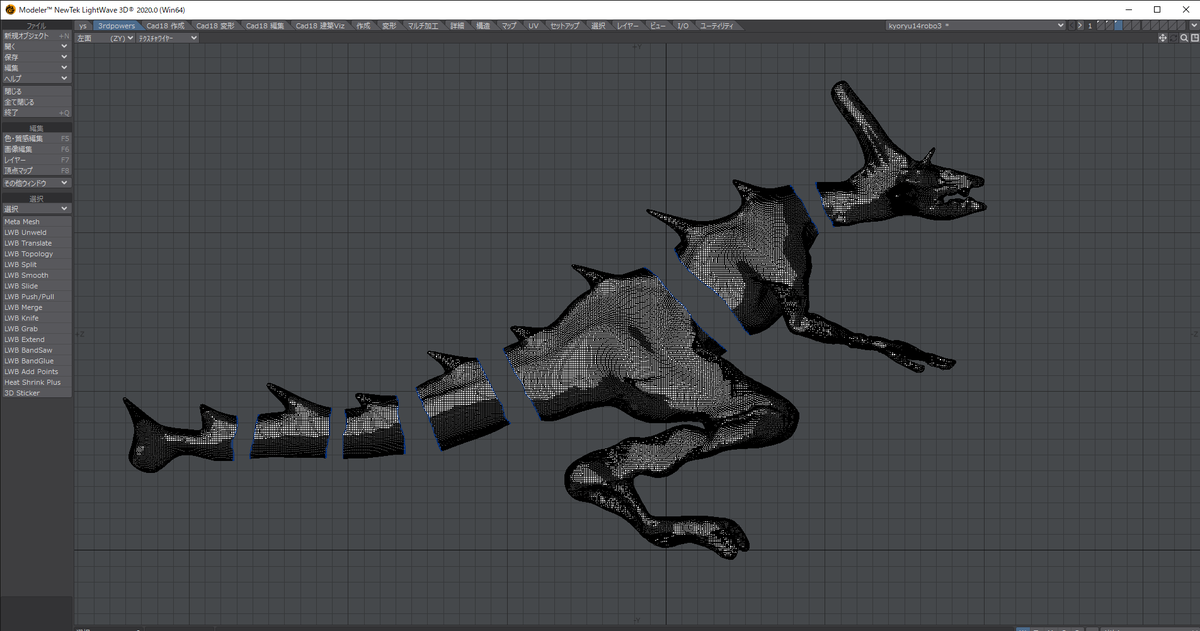Click the viewport zoom magnifier icon
This screenshot has height=631, width=1200.
pos(1183,38)
